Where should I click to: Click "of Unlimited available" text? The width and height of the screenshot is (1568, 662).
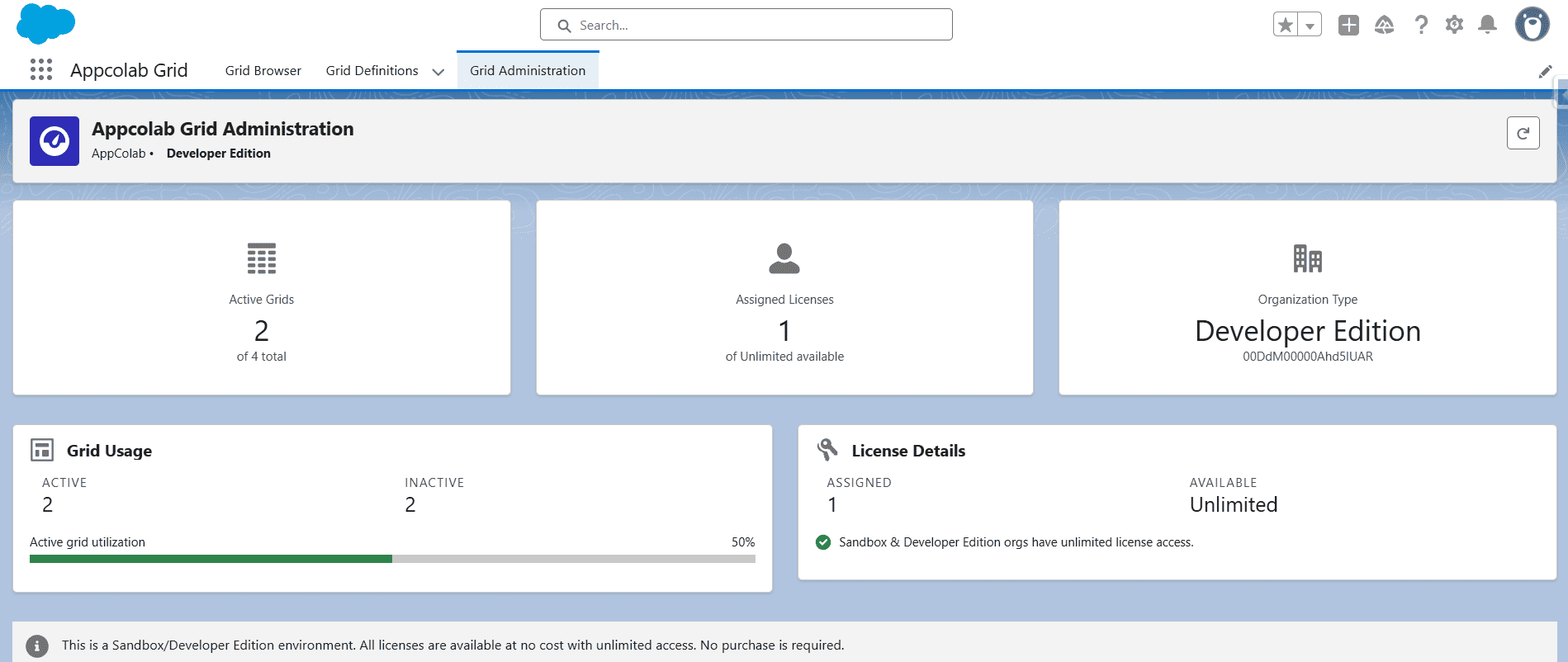pyautogui.click(x=784, y=357)
